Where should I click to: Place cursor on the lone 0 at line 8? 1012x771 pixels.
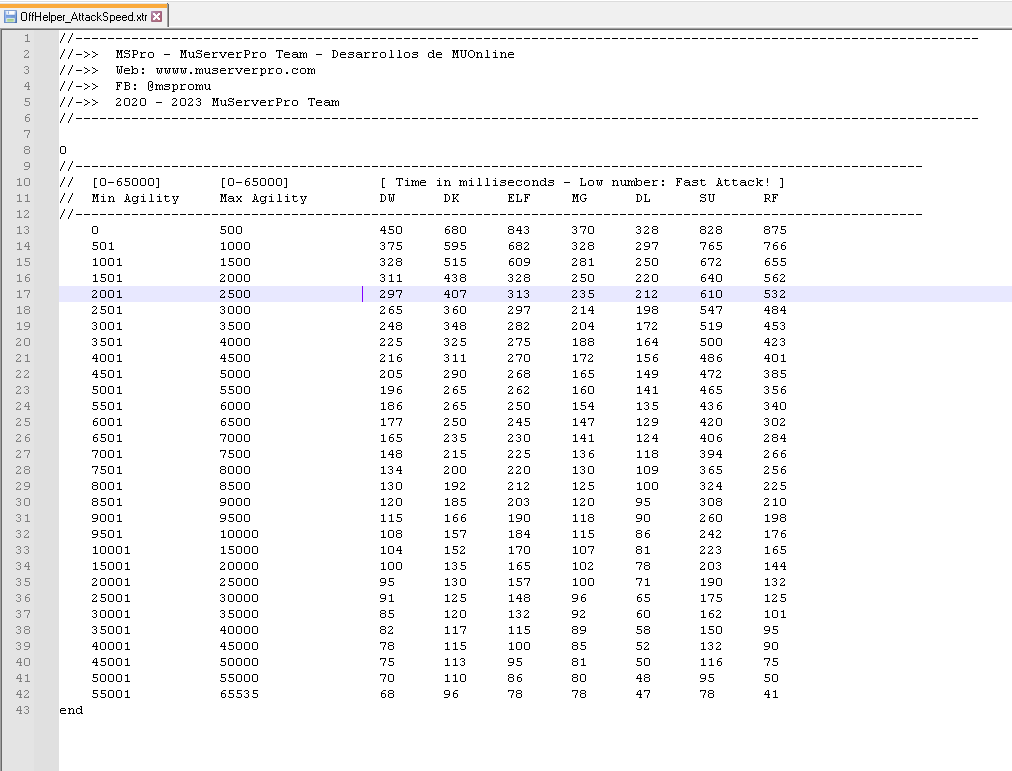[63, 150]
